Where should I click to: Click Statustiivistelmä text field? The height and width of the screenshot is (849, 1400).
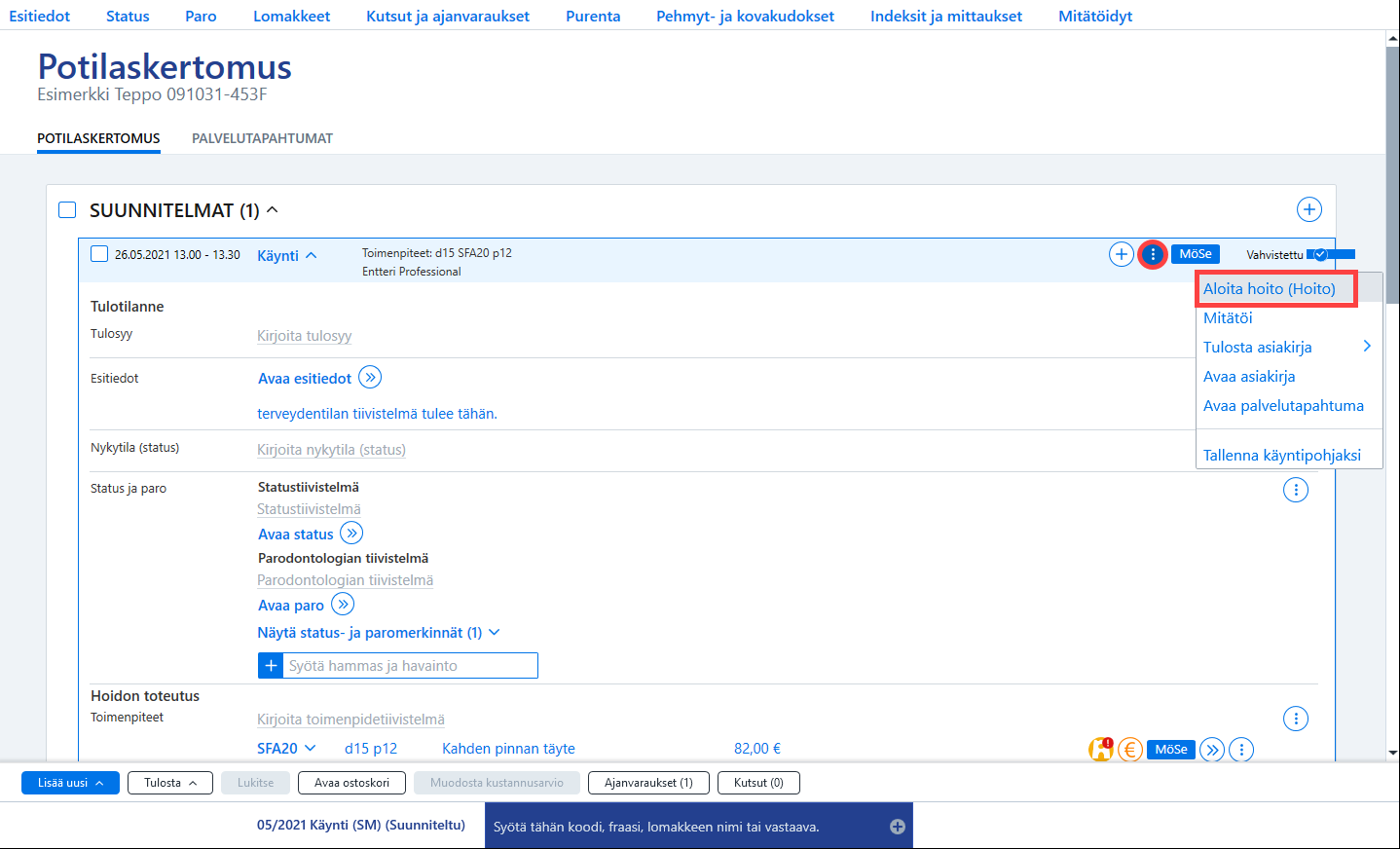pos(309,508)
